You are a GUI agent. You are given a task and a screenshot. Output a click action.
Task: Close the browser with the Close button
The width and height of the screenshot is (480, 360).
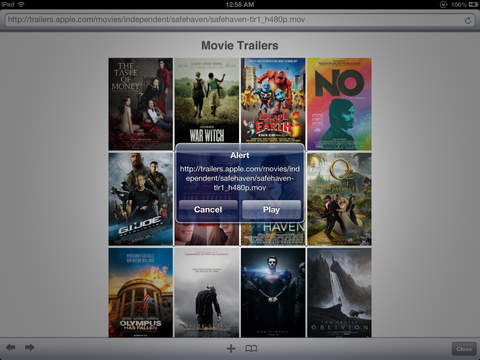[464, 349]
